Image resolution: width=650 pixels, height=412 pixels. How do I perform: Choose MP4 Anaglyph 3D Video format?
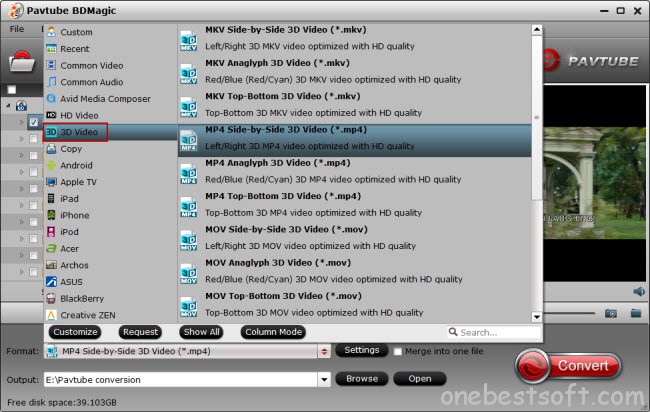click(x=354, y=174)
